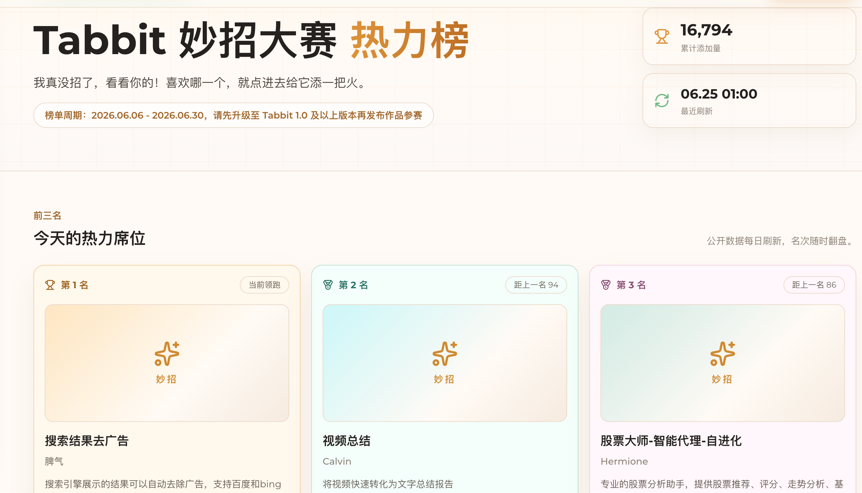Click the refresh icon beside 06.25 01:00
This screenshot has height=493, width=862.
pyautogui.click(x=662, y=101)
